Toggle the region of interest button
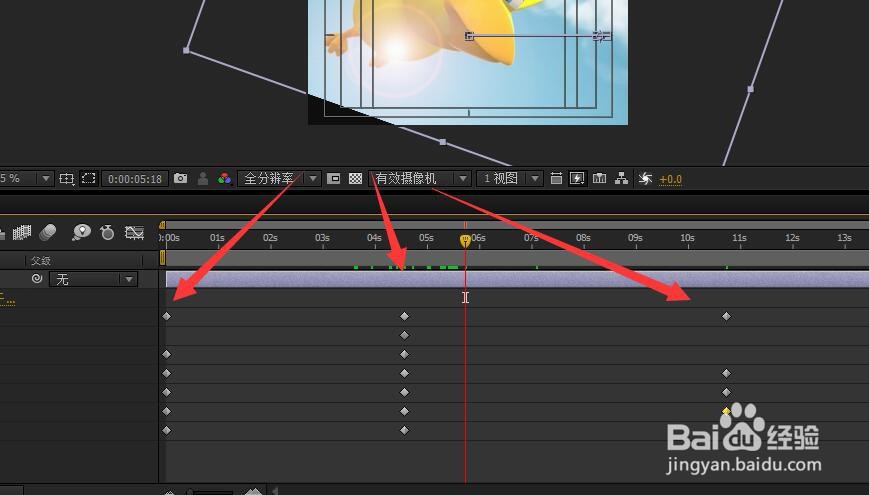This screenshot has height=495, width=869. (x=333, y=178)
